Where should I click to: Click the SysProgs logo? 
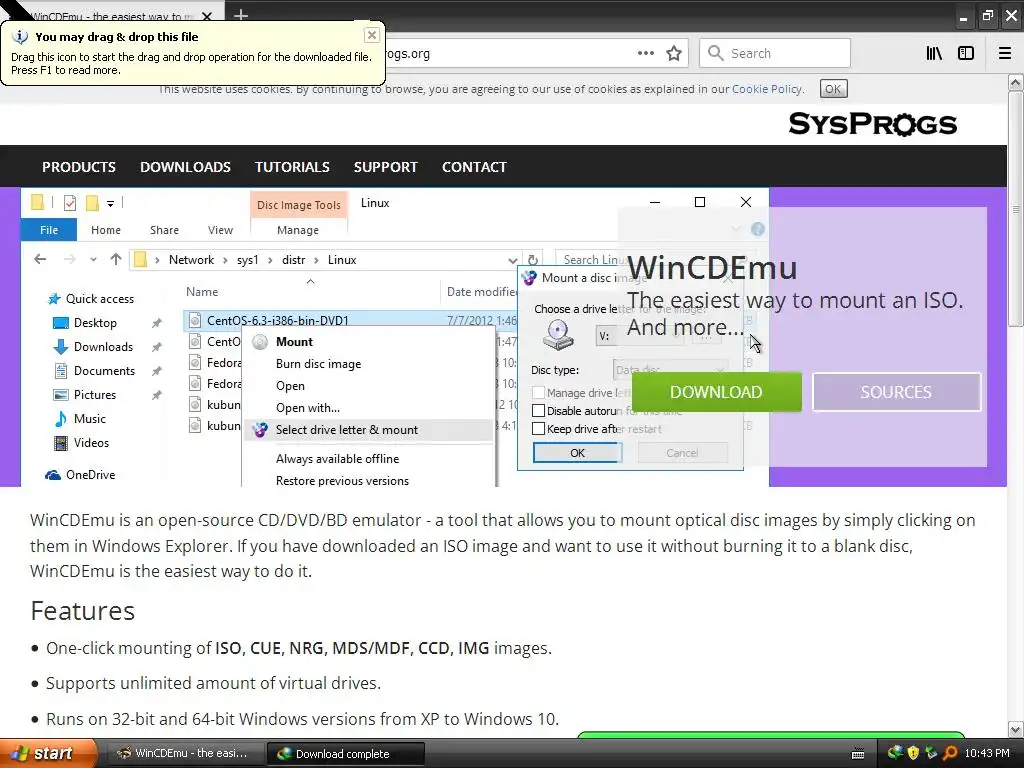click(872, 123)
